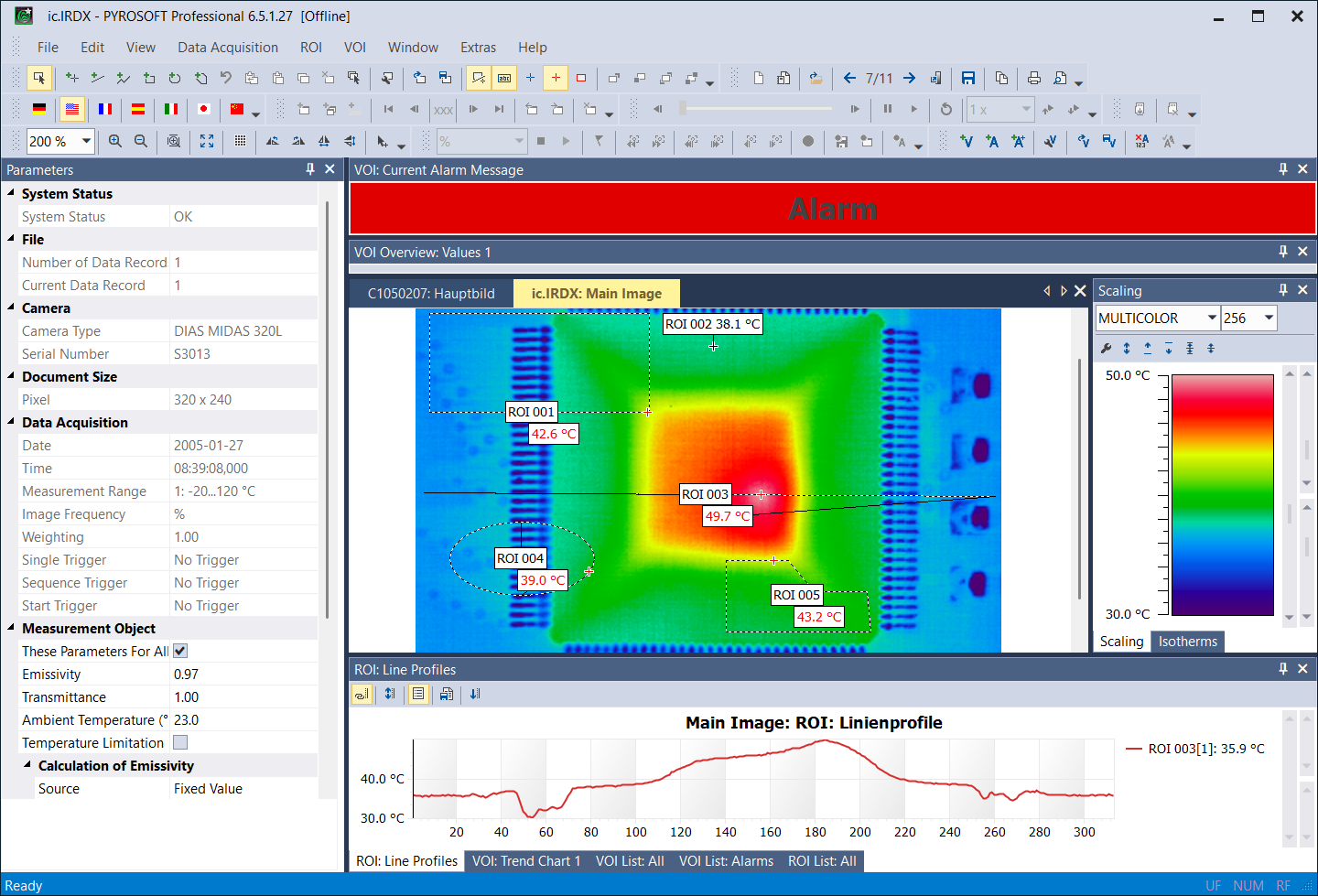
Task: Click the red rectangle ROI display icon
Action: 581,78
